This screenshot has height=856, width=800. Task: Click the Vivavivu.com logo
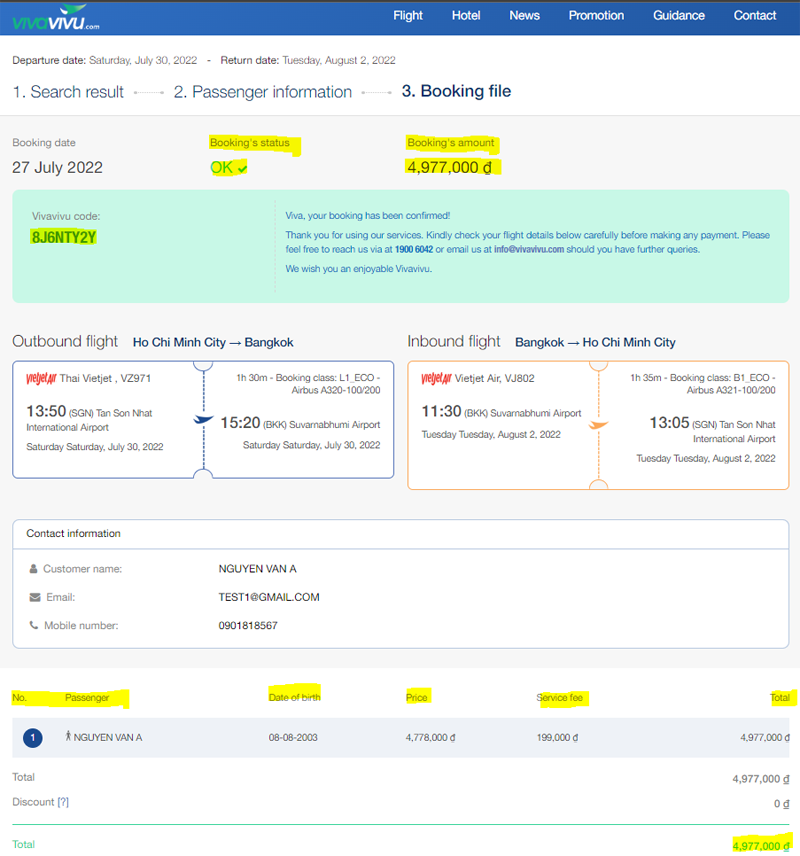pos(55,17)
